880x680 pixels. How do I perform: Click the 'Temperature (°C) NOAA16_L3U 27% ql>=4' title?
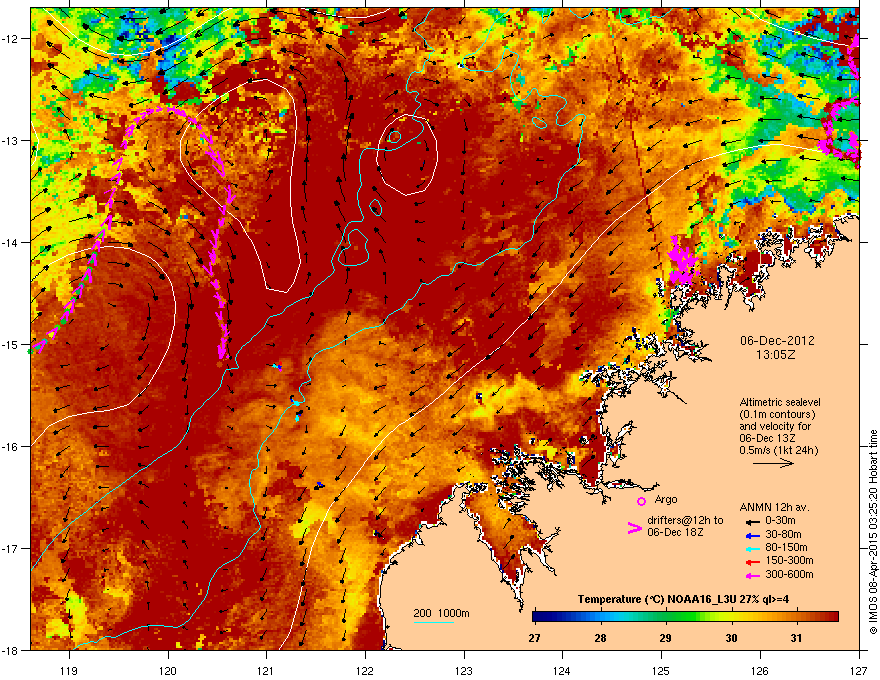click(x=683, y=599)
